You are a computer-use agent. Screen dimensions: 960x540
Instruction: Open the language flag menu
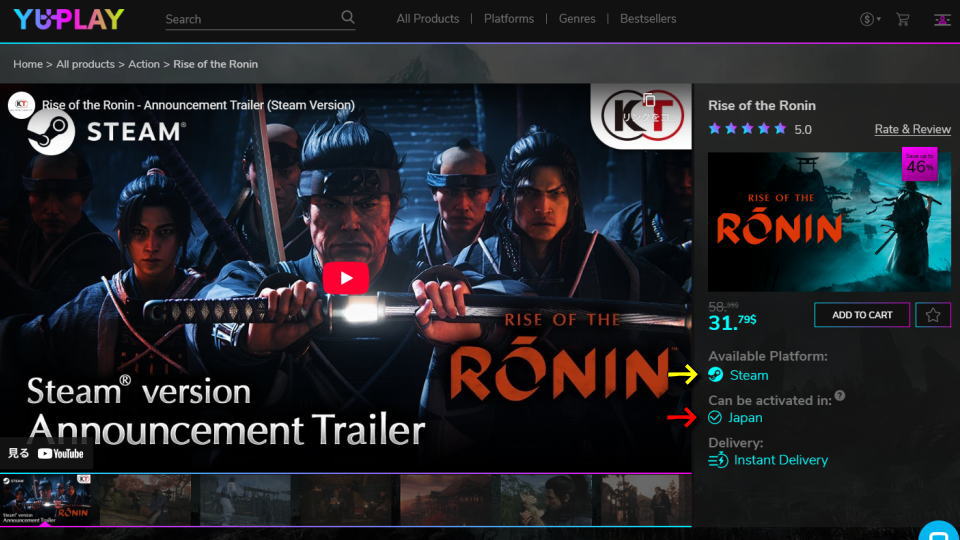[942, 20]
